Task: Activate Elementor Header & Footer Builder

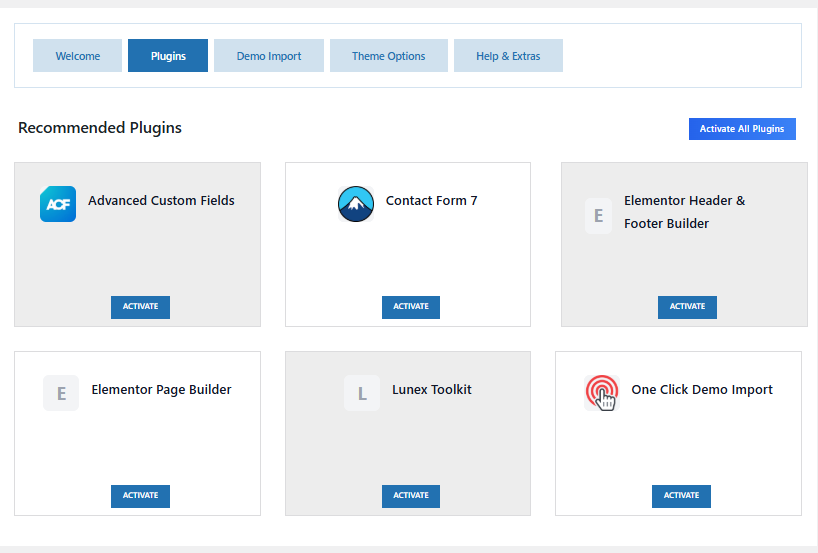Action: coord(687,307)
